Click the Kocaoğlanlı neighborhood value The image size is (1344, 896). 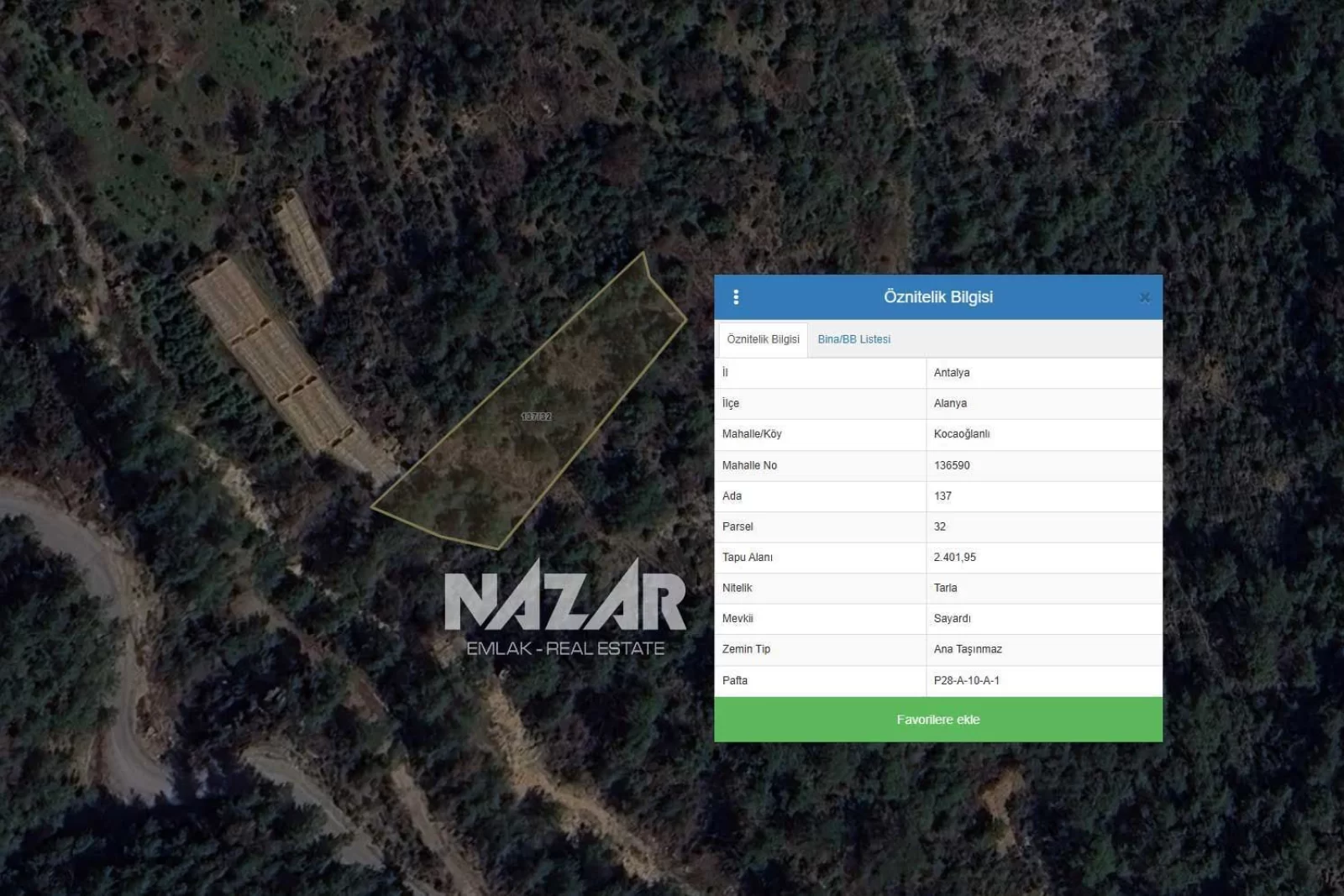[x=962, y=434]
